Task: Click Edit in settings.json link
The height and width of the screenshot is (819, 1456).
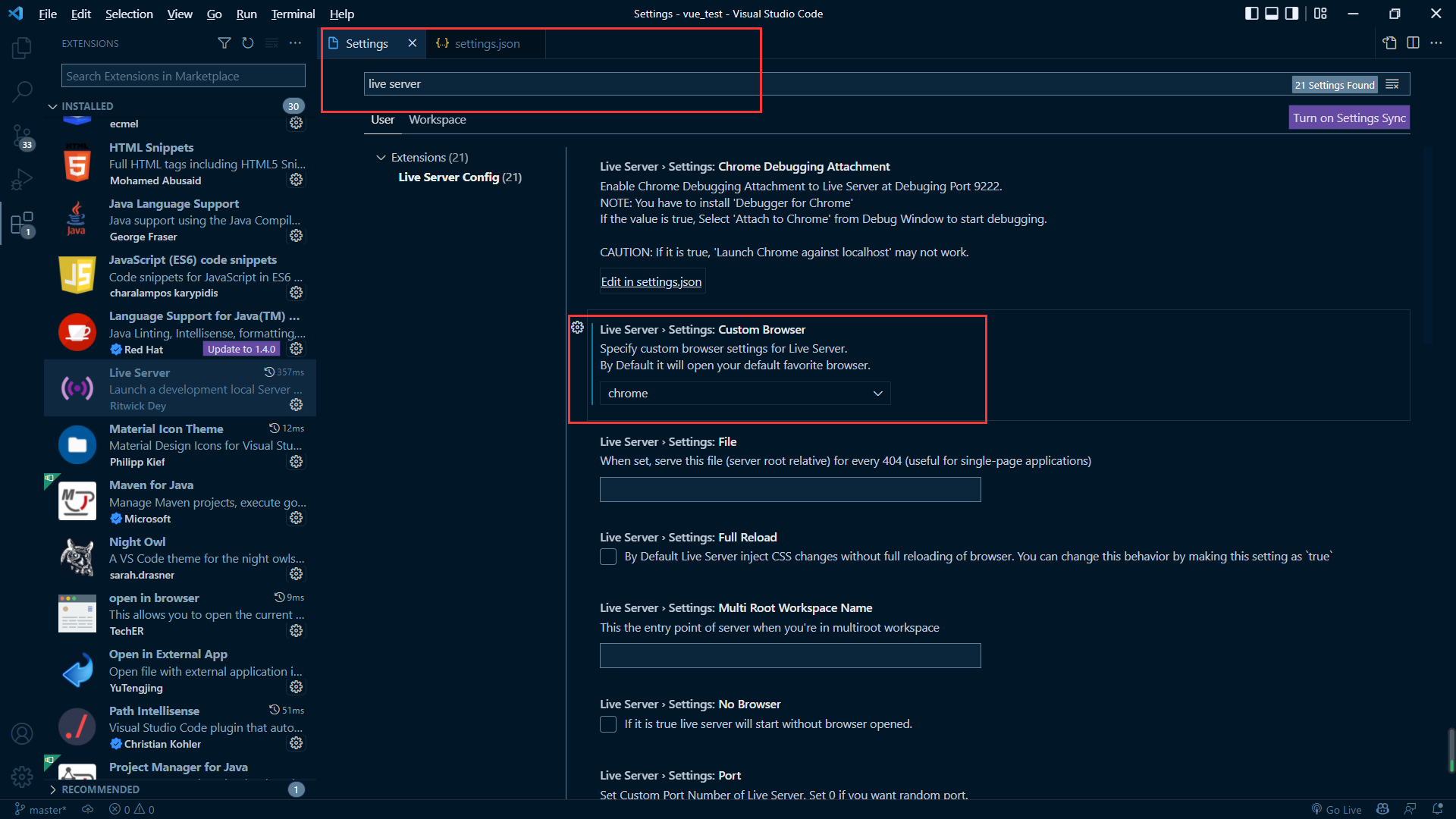Action: (x=651, y=281)
